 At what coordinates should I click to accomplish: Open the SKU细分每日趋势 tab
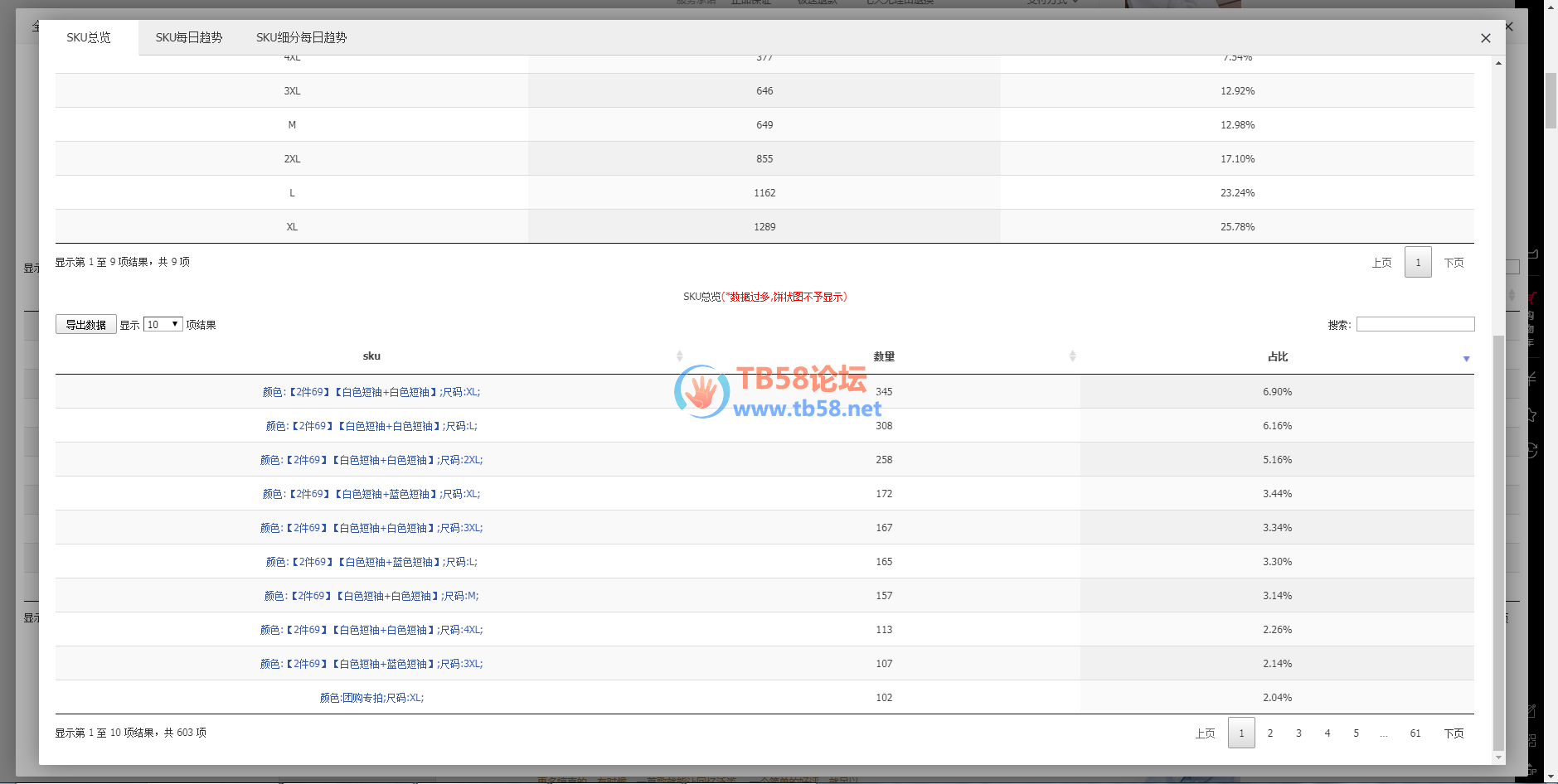click(301, 37)
